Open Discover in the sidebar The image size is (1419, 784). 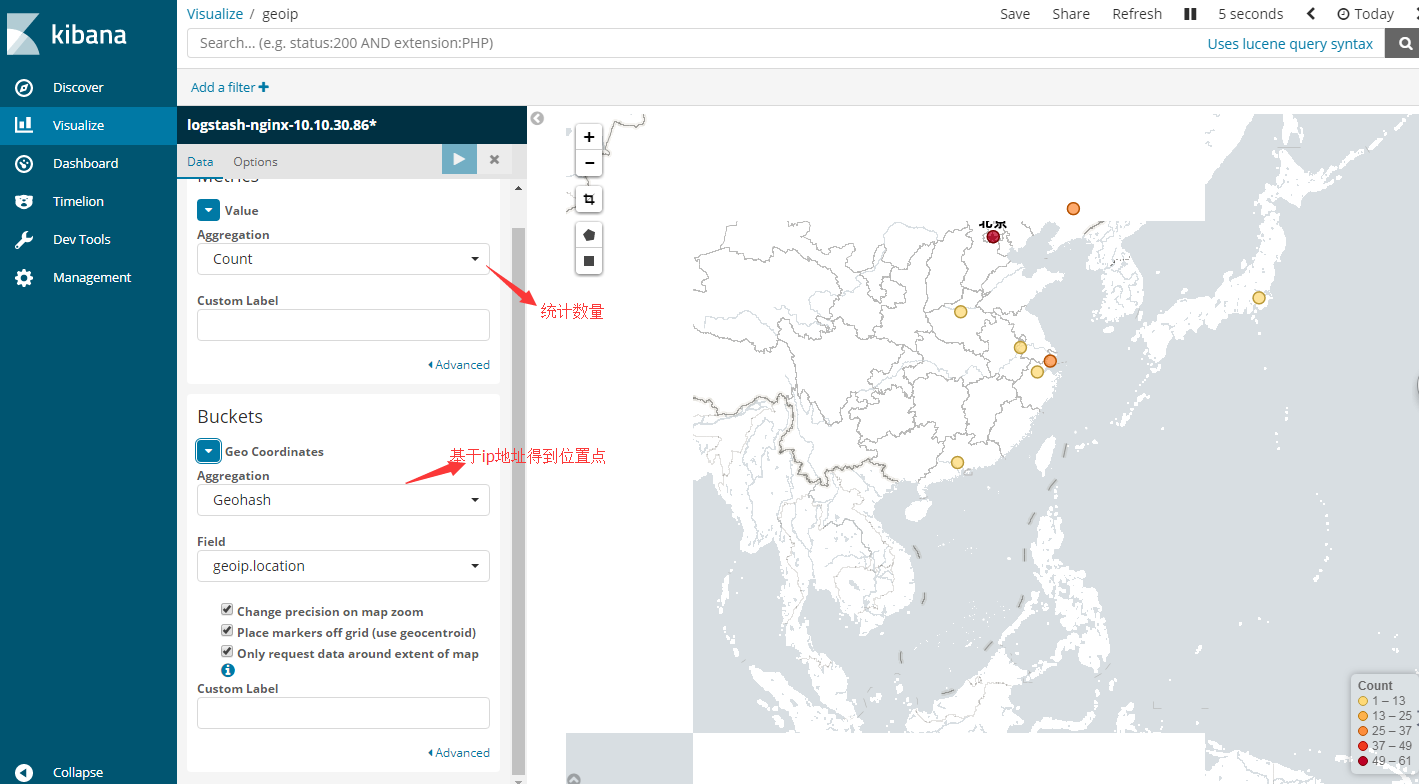click(78, 88)
